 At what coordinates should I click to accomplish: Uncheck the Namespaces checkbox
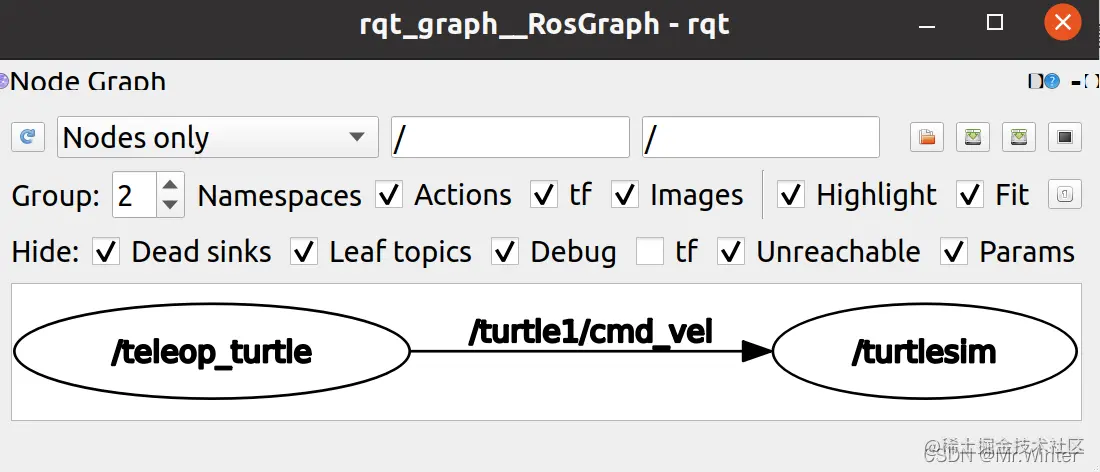click(389, 194)
